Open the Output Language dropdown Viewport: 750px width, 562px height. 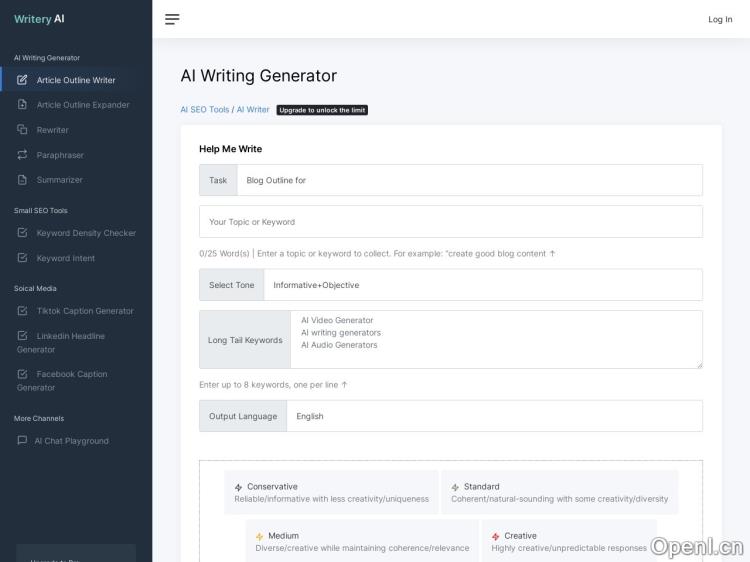[x=494, y=416]
